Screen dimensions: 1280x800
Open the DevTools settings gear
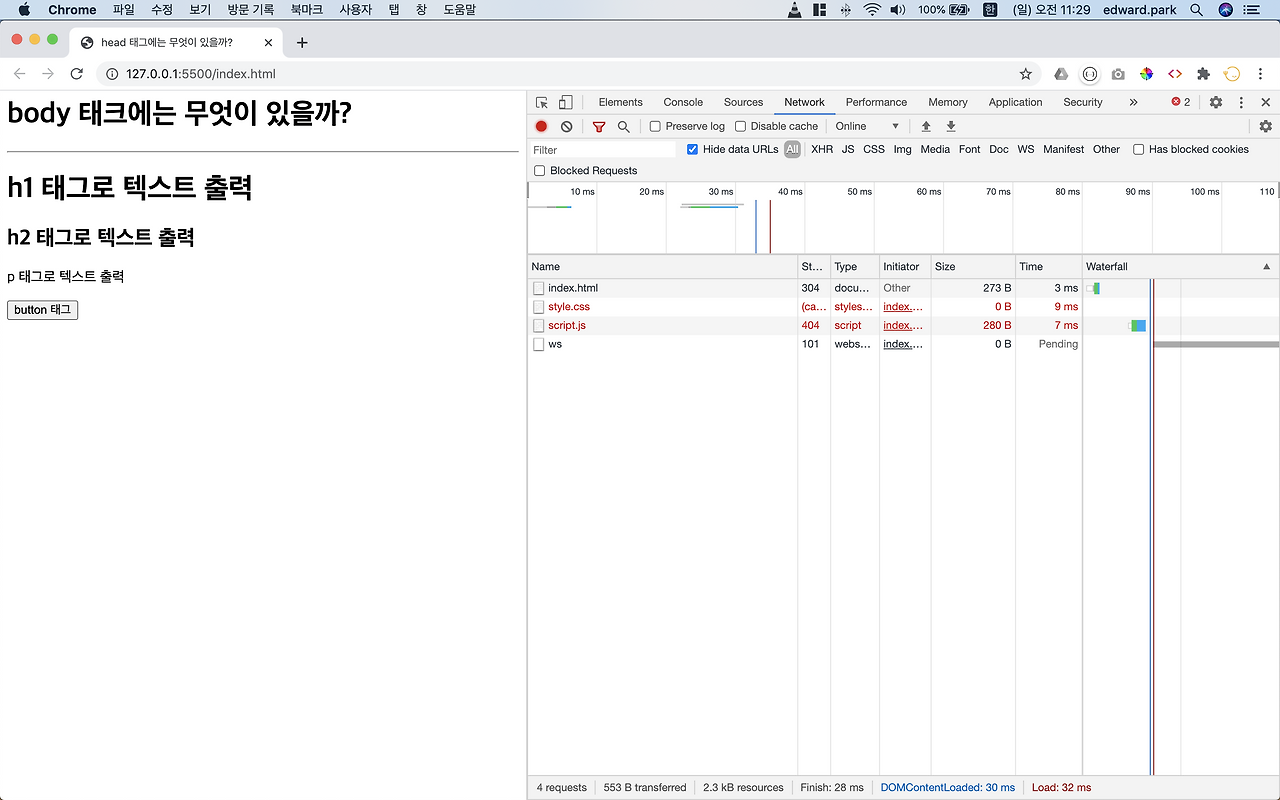(1216, 102)
